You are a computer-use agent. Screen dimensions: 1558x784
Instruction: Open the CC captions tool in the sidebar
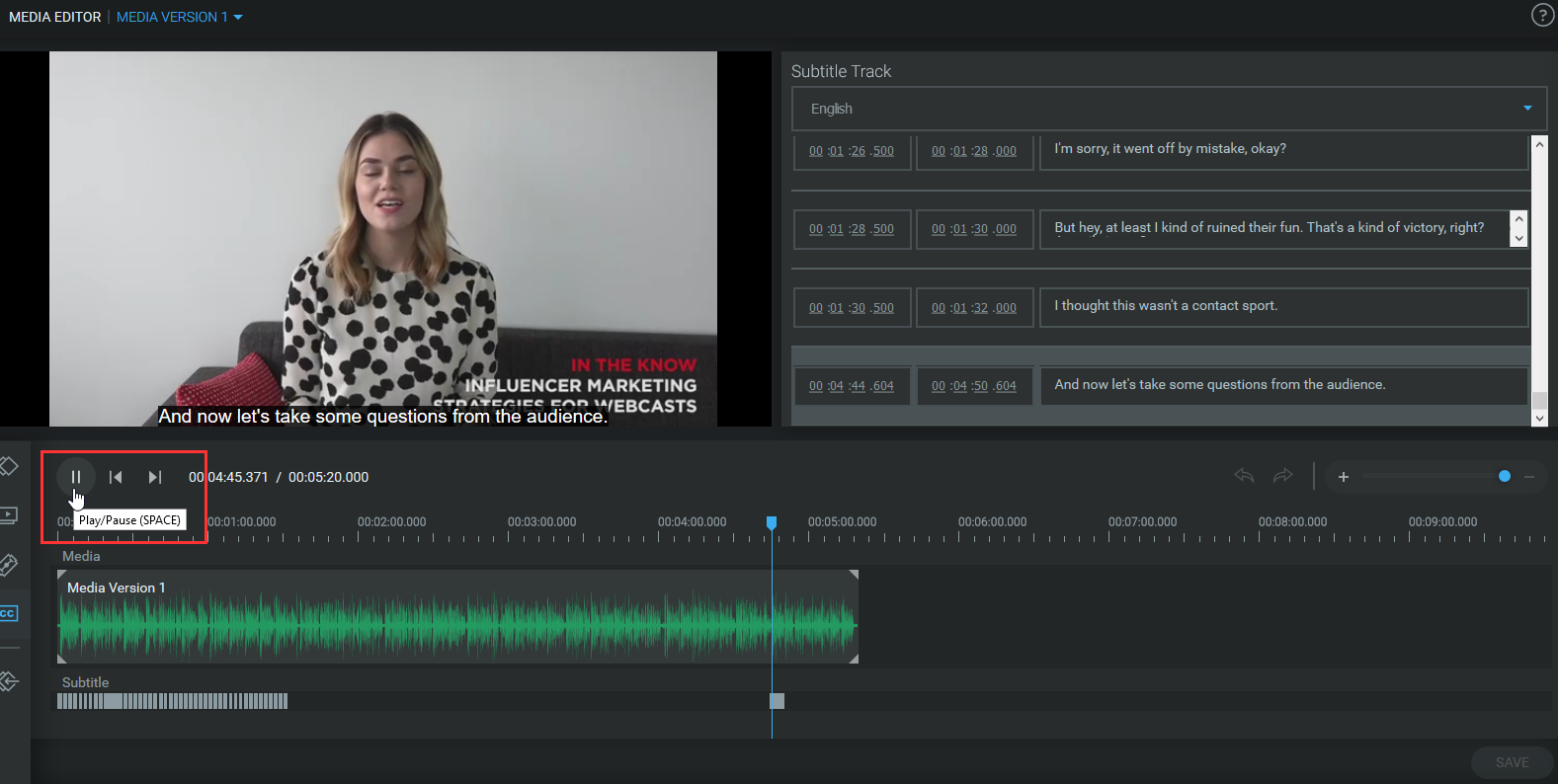[8, 613]
